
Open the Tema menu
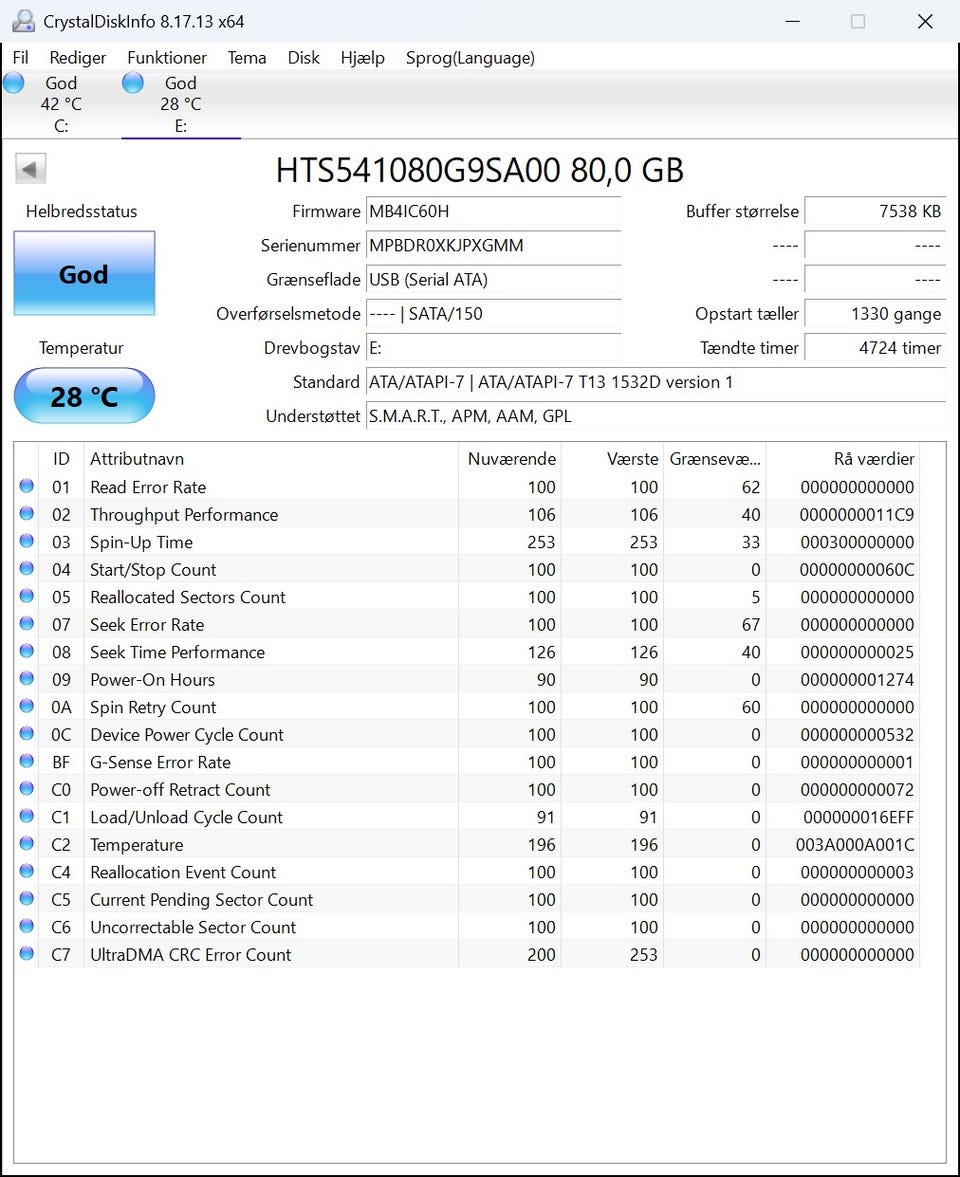pos(247,58)
